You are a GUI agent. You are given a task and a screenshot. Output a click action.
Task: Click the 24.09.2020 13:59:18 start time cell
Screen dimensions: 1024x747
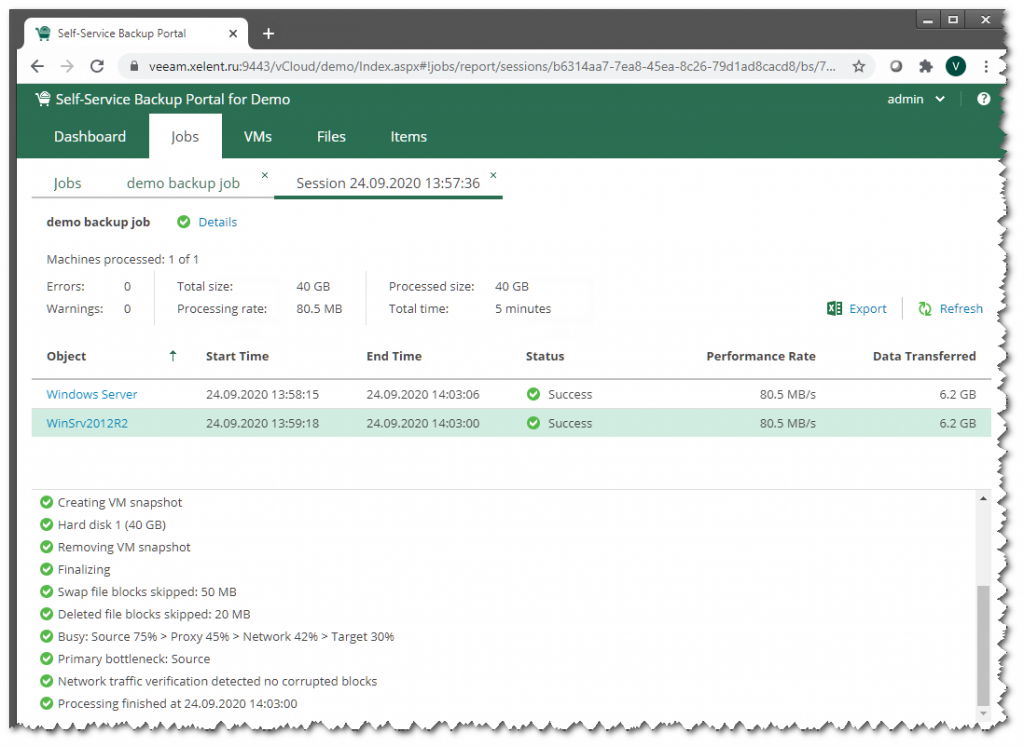263,423
